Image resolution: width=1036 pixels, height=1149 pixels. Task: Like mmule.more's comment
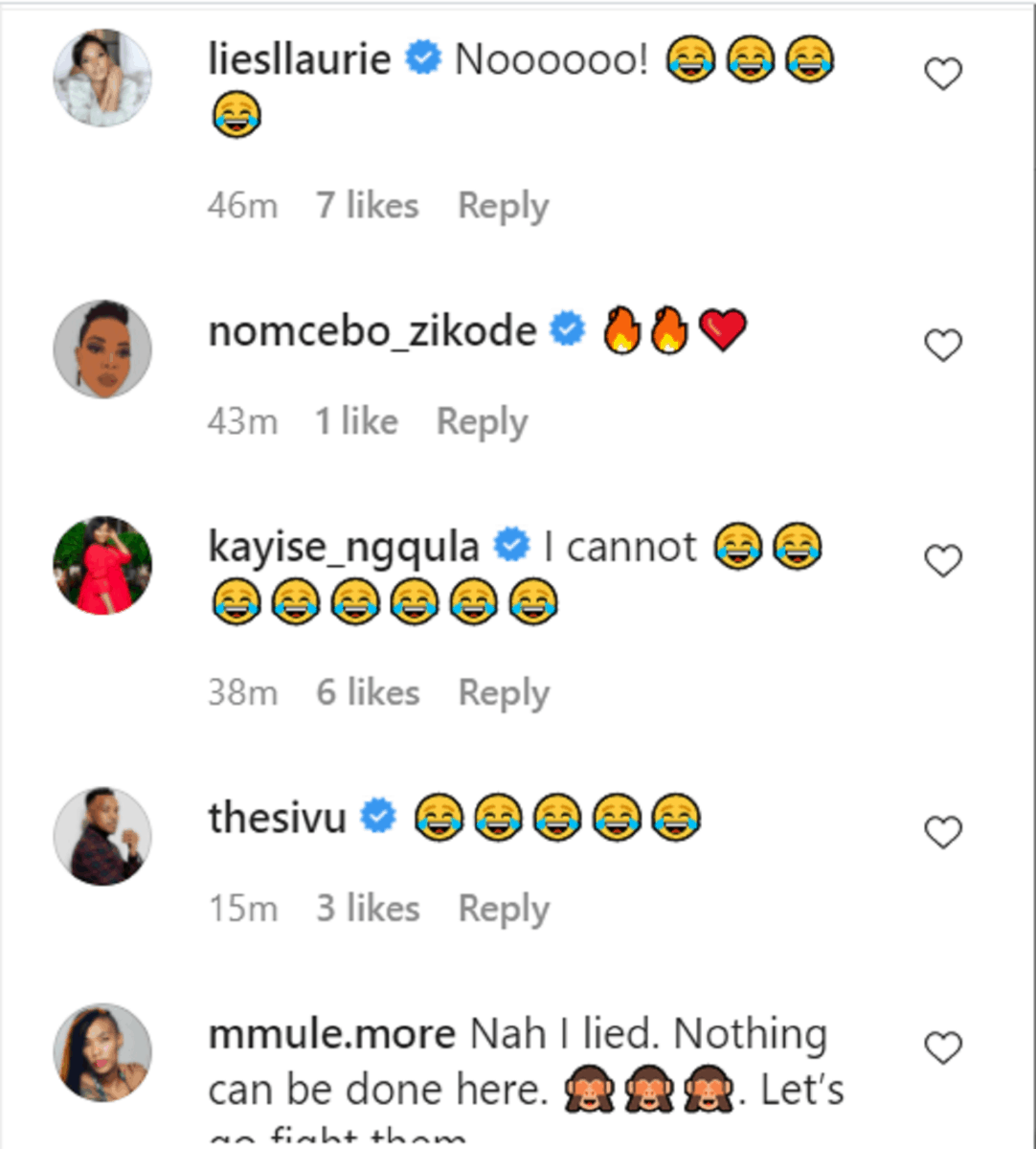point(943,1049)
